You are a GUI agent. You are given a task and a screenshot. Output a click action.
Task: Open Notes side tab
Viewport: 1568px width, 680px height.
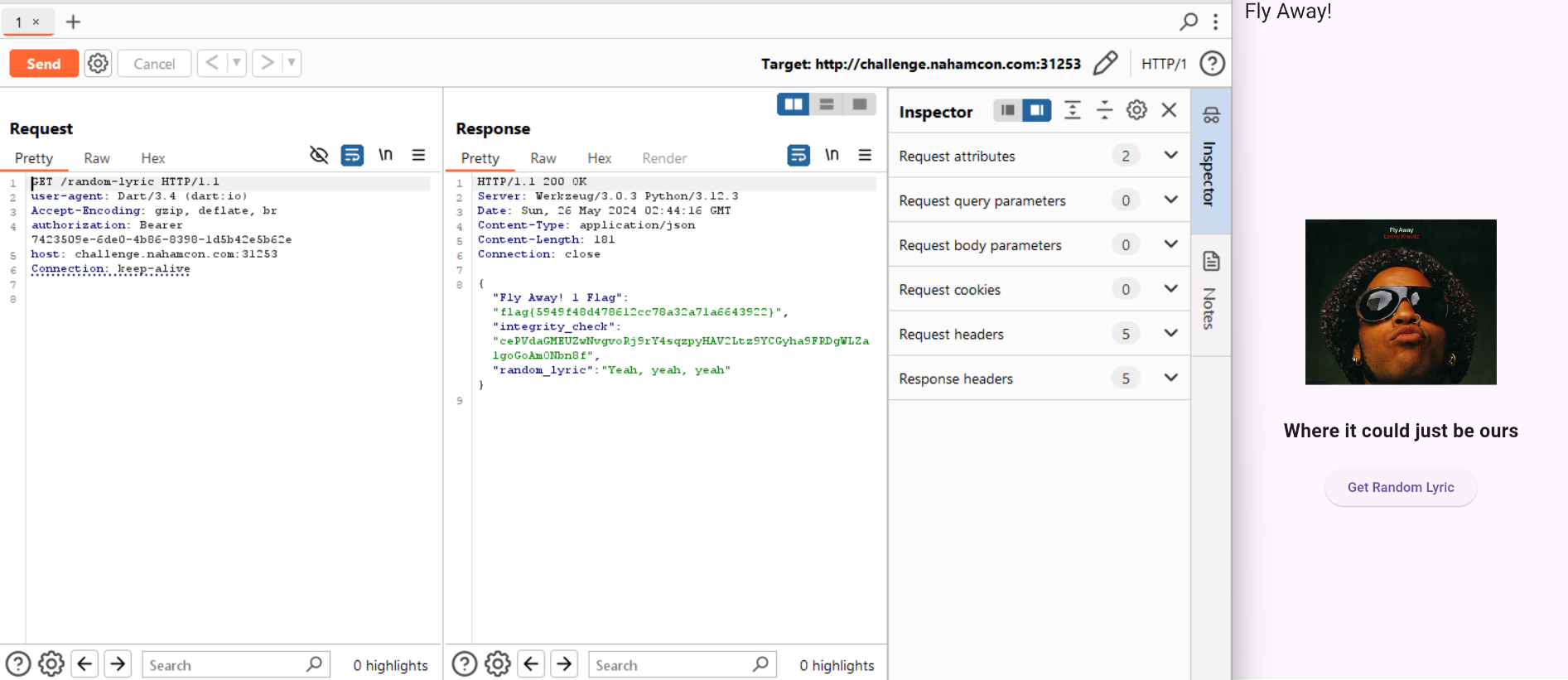[1210, 295]
